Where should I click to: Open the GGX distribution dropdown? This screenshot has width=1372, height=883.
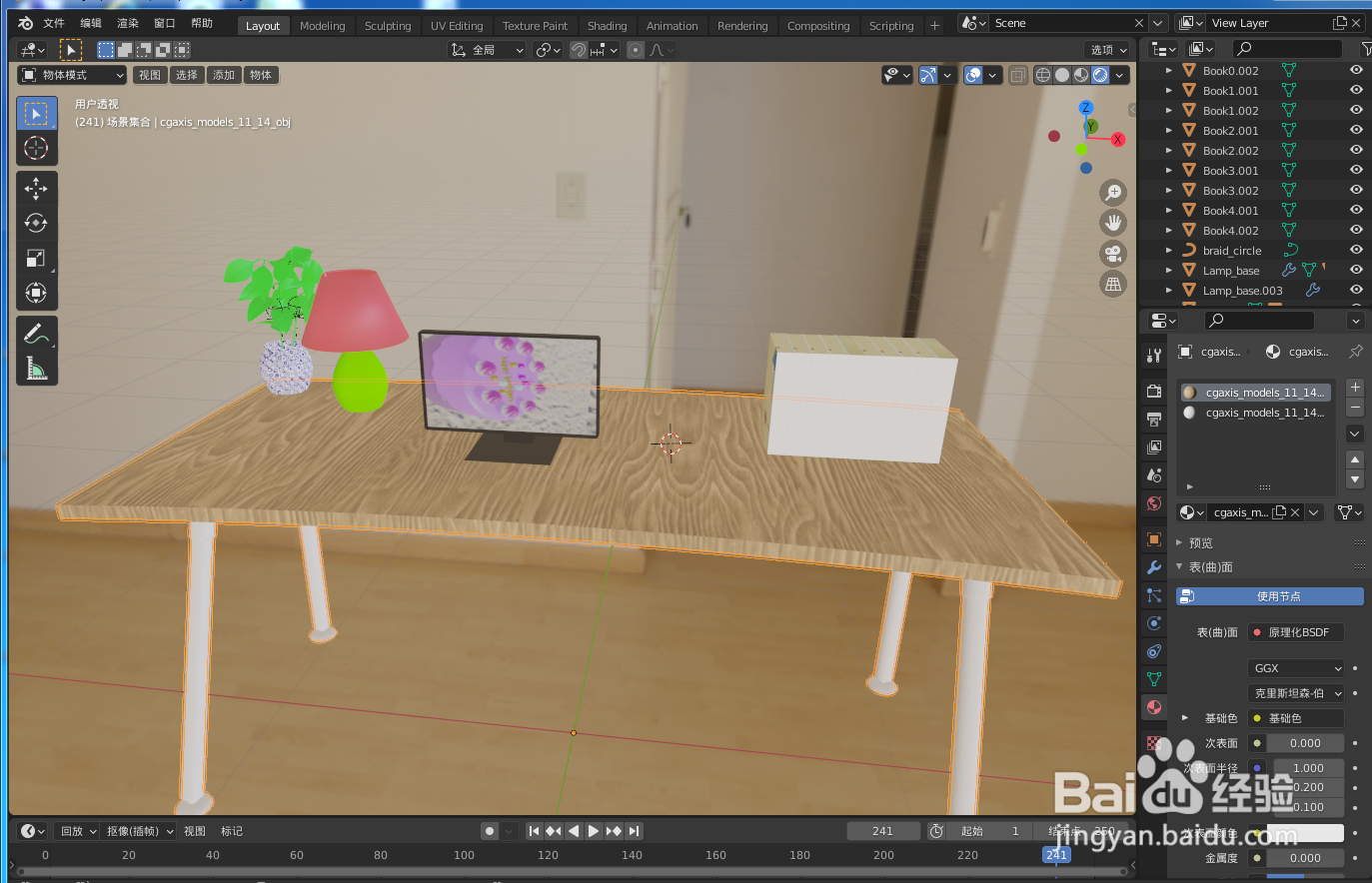pyautogui.click(x=1295, y=667)
